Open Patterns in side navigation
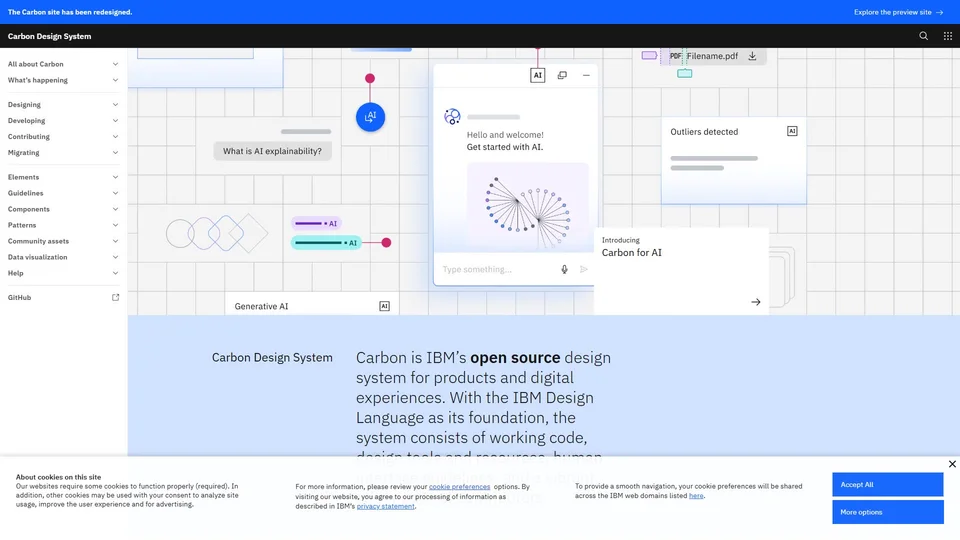The image size is (960, 540). pyautogui.click(x=64, y=225)
